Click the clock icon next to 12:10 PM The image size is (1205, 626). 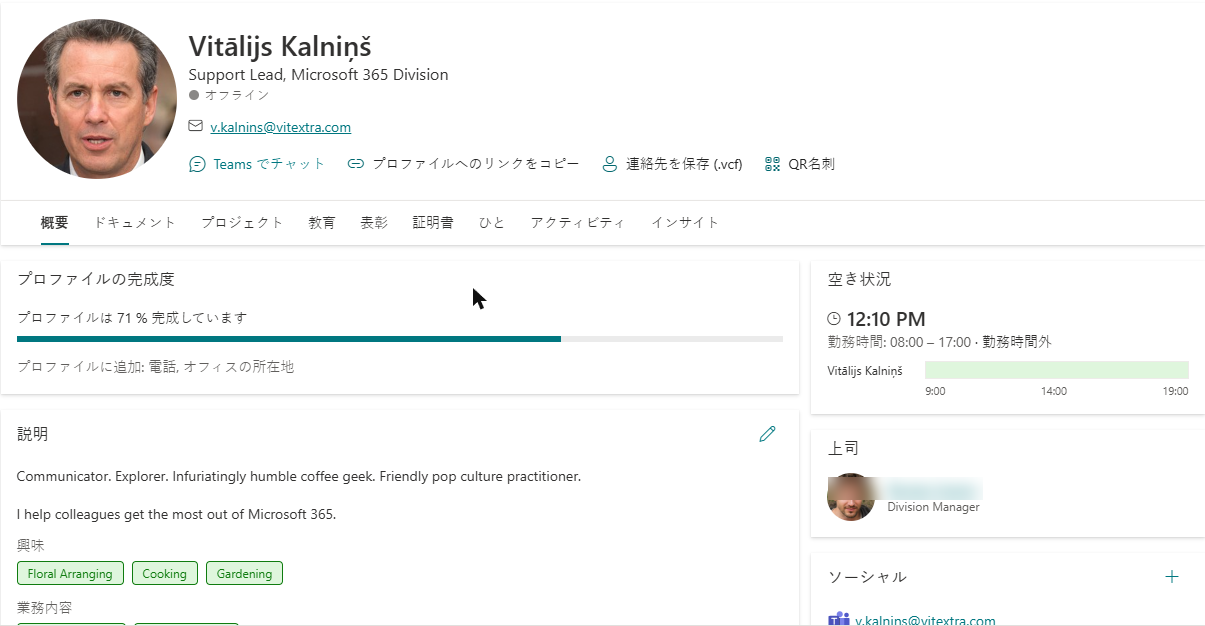pos(835,319)
